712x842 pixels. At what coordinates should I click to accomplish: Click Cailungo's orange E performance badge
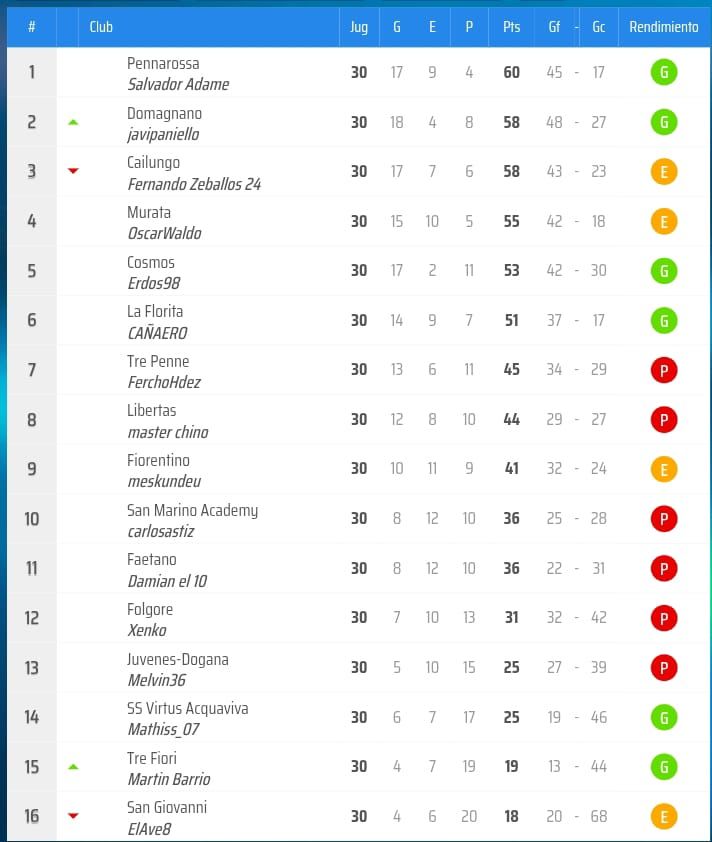point(663,172)
